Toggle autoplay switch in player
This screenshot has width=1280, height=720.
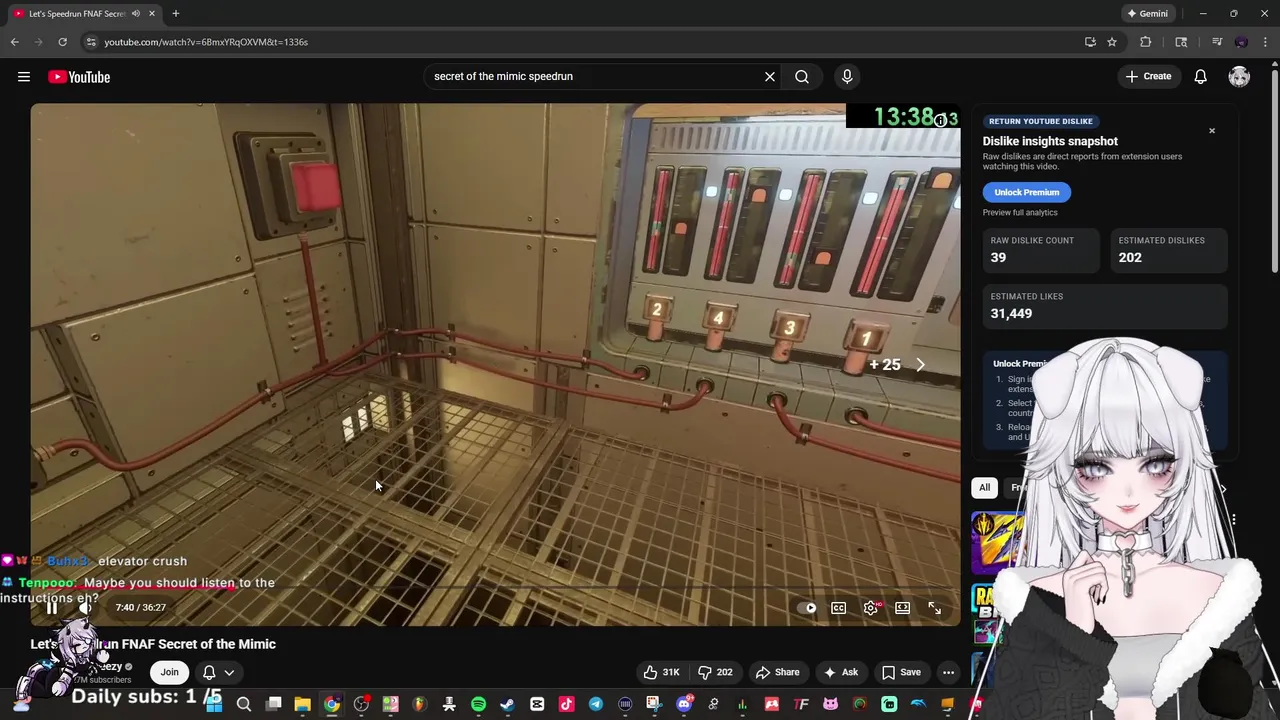point(809,608)
